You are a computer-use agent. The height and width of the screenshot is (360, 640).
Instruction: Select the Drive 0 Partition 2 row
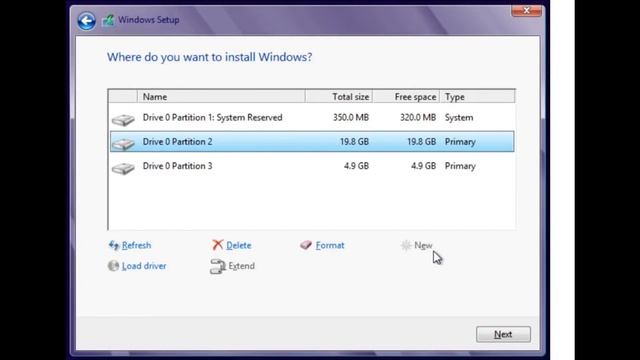pos(312,142)
